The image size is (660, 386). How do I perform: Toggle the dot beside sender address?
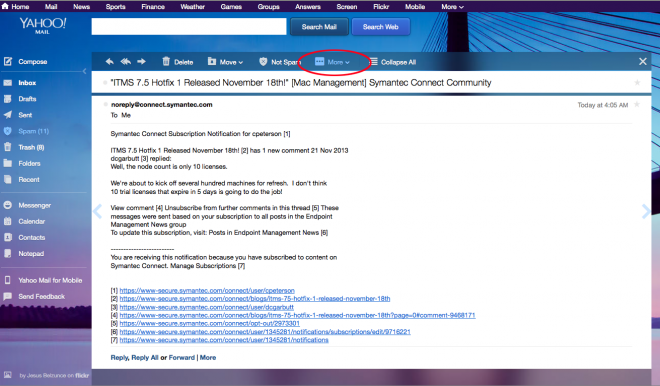105,104
